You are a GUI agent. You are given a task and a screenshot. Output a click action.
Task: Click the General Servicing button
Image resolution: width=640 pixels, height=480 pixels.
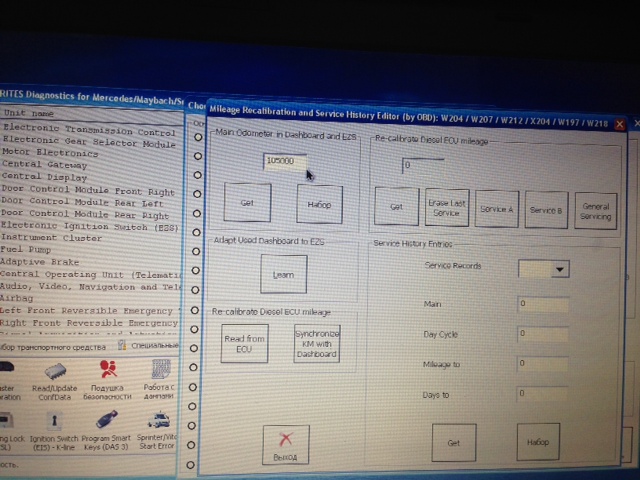click(596, 211)
